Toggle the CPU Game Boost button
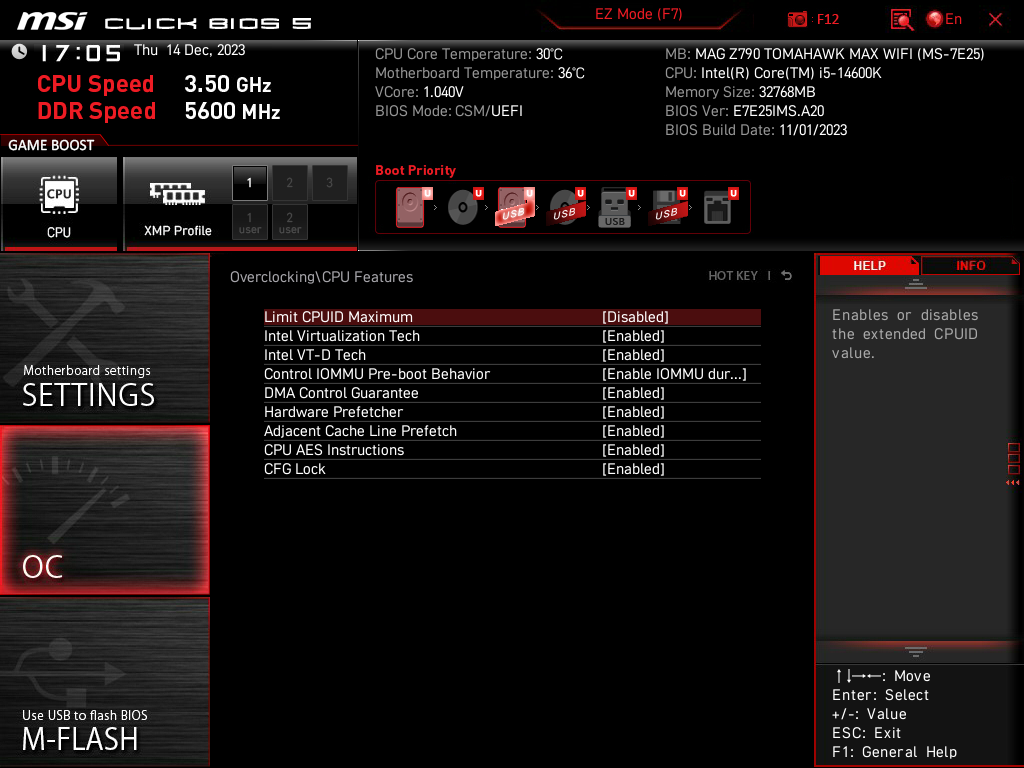 pyautogui.click(x=59, y=204)
